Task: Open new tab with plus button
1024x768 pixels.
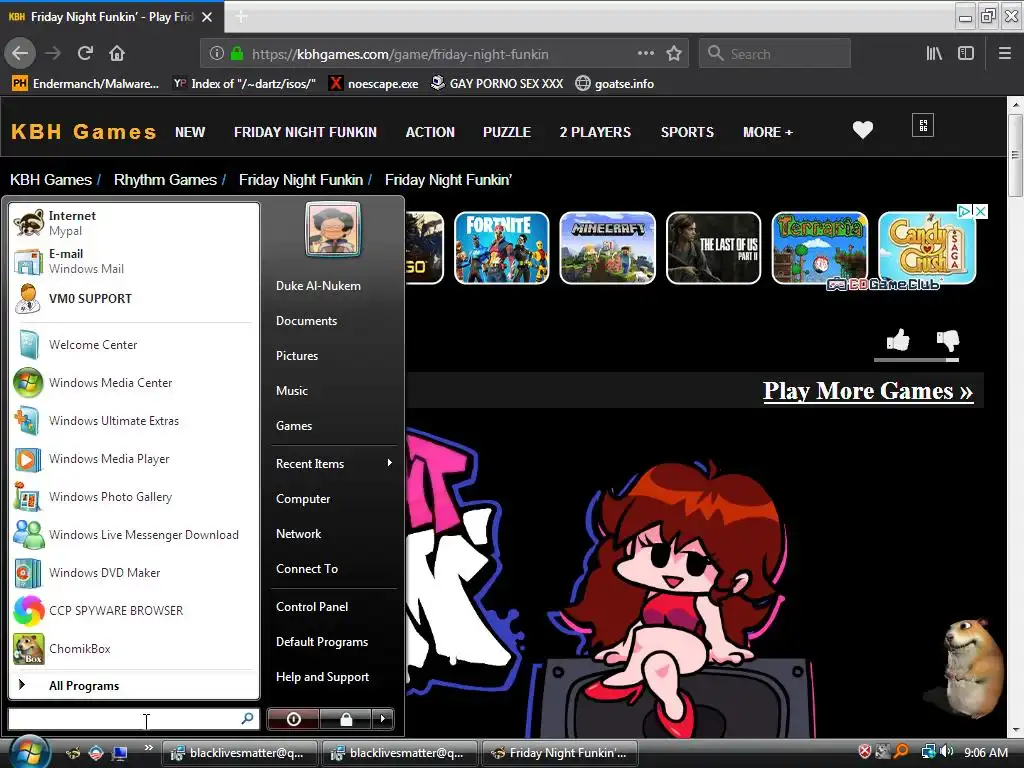Action: pyautogui.click(x=241, y=17)
